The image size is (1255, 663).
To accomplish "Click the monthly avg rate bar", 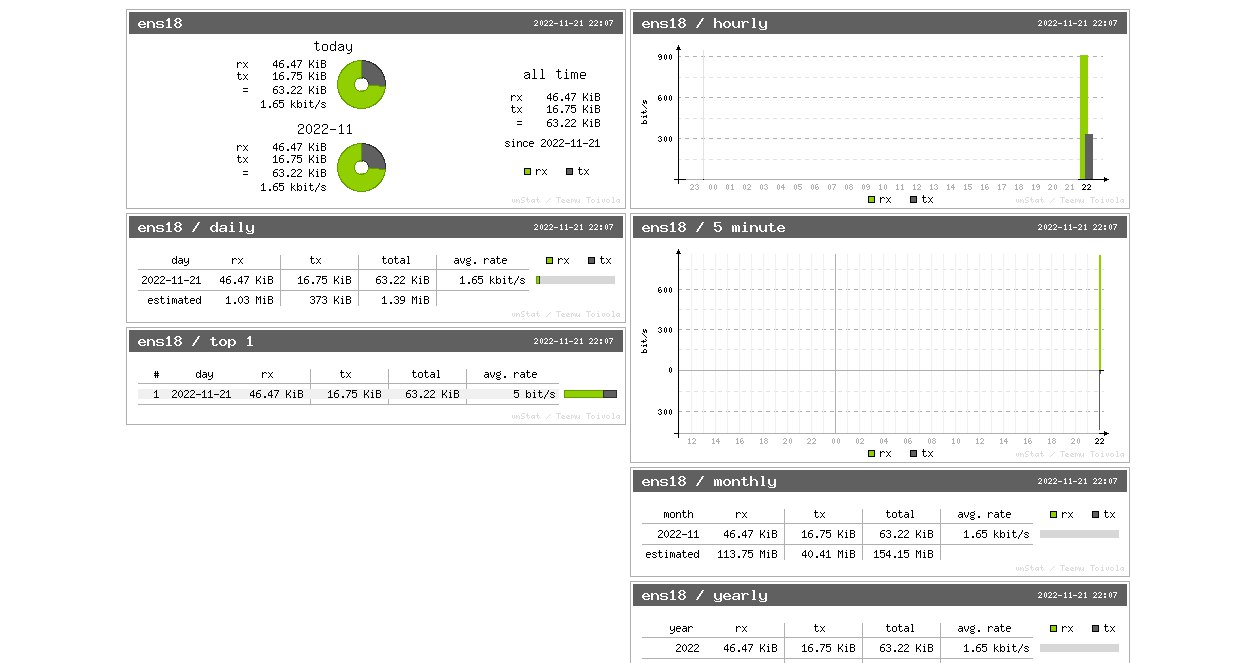I will coord(1079,534).
